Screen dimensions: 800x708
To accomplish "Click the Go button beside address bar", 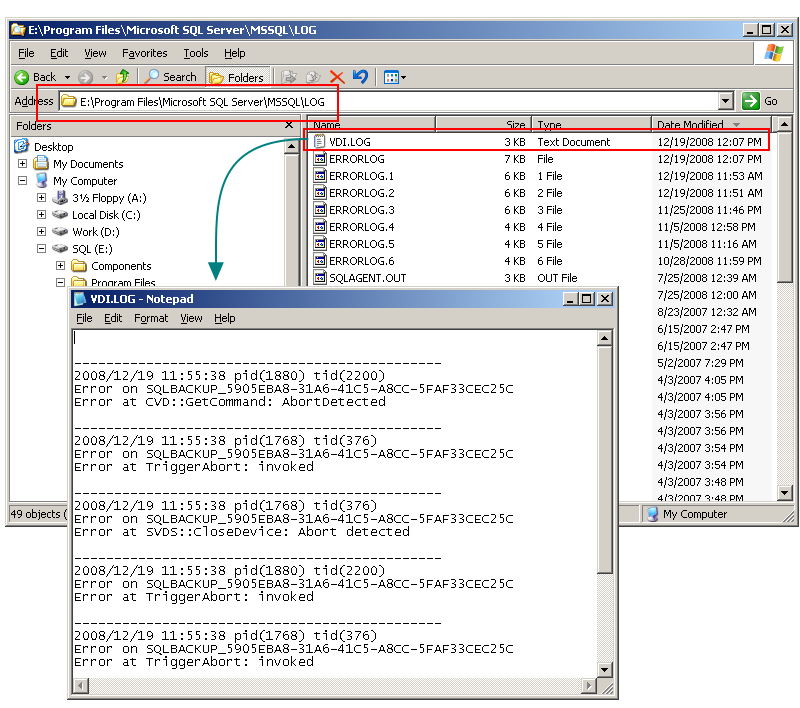I will tap(760, 101).
